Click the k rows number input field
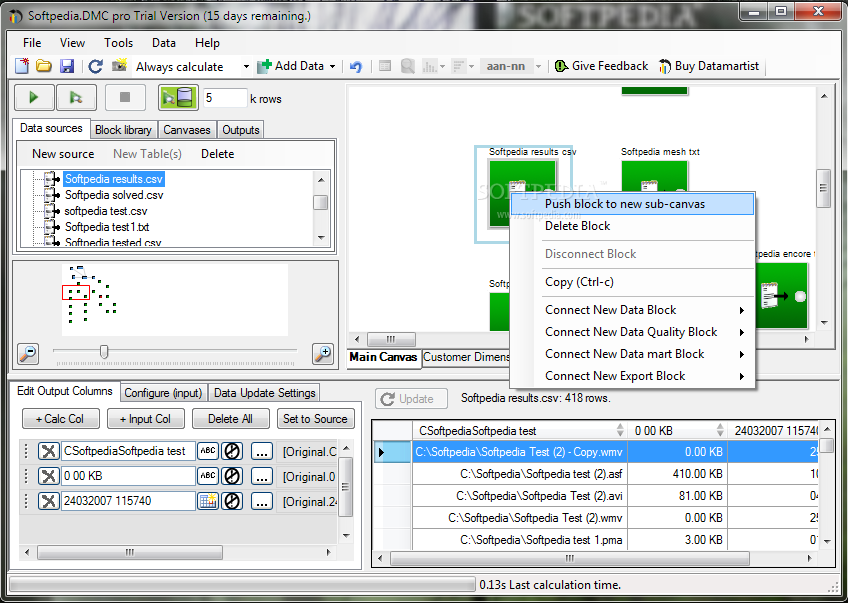This screenshot has width=848, height=603. pos(224,98)
